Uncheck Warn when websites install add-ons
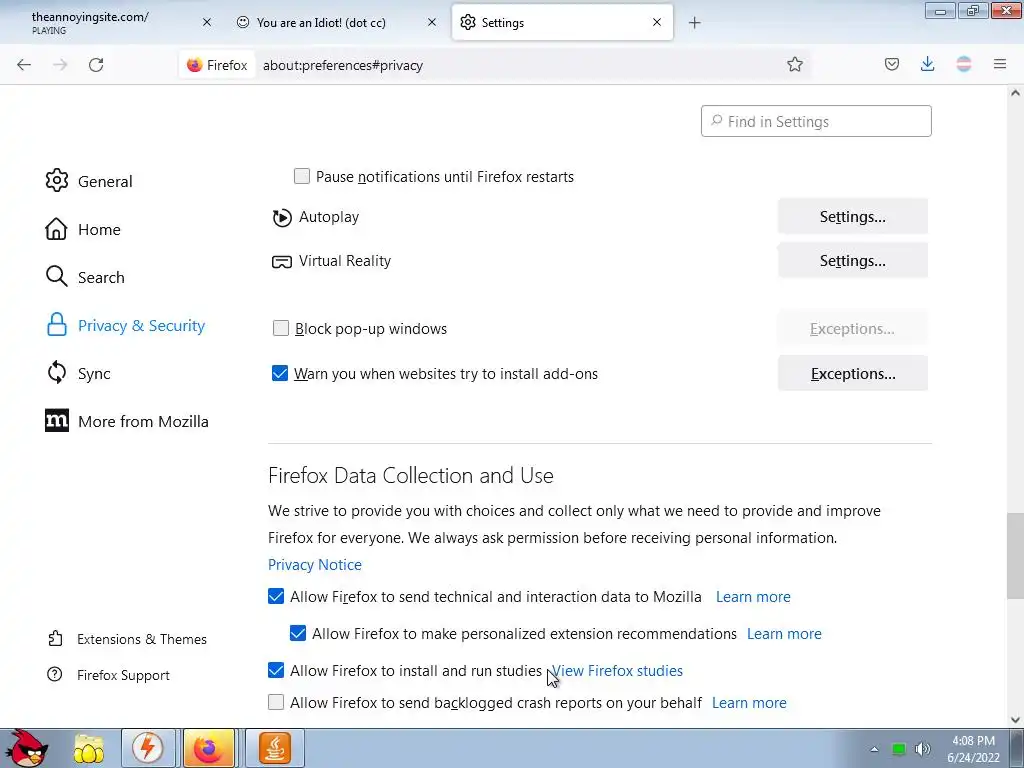The width and height of the screenshot is (1024, 768). click(x=280, y=373)
